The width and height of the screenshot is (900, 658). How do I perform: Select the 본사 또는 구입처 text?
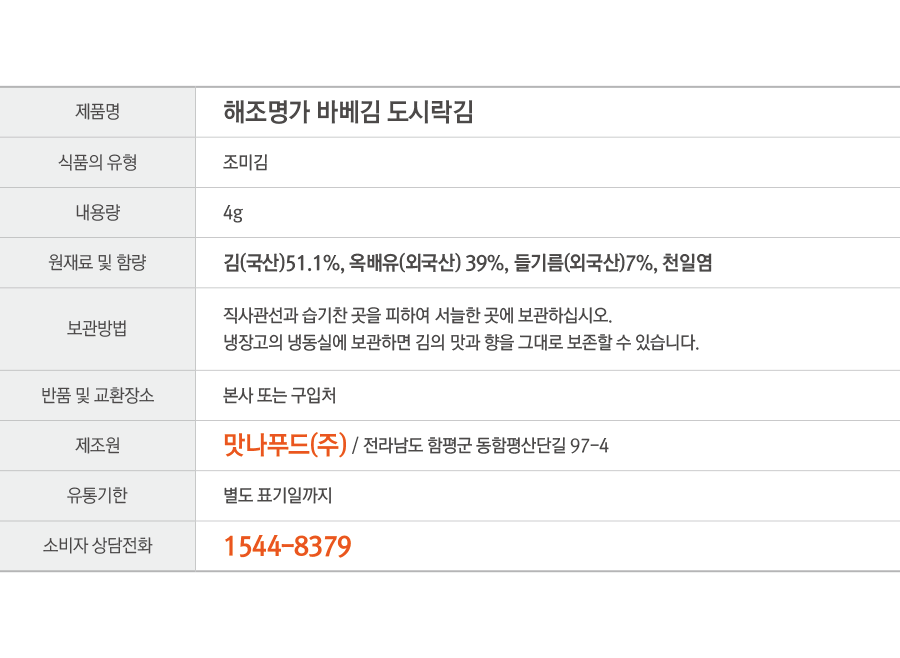[x=280, y=395]
